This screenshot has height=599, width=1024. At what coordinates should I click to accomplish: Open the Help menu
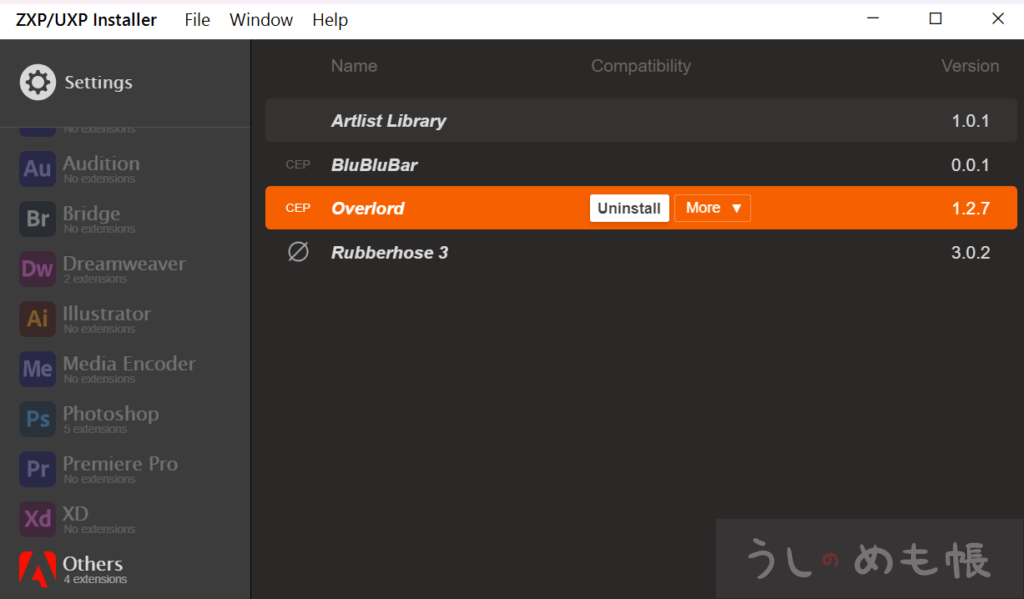(x=330, y=20)
